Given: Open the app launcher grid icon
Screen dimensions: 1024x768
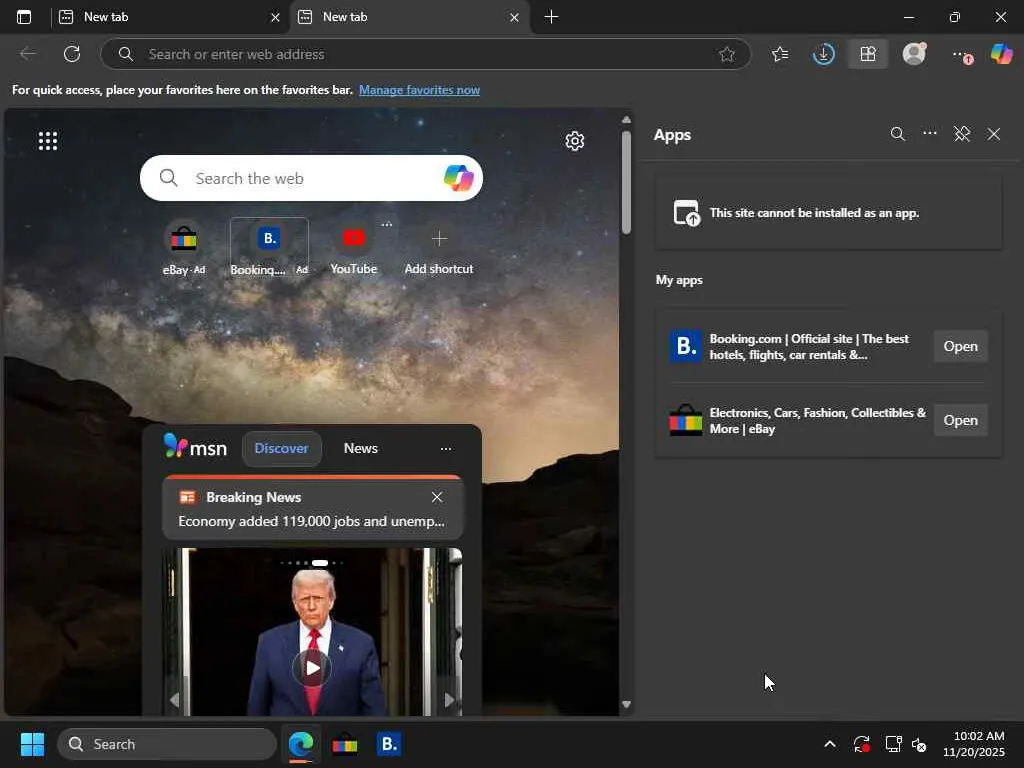Looking at the screenshot, I should point(48,141).
